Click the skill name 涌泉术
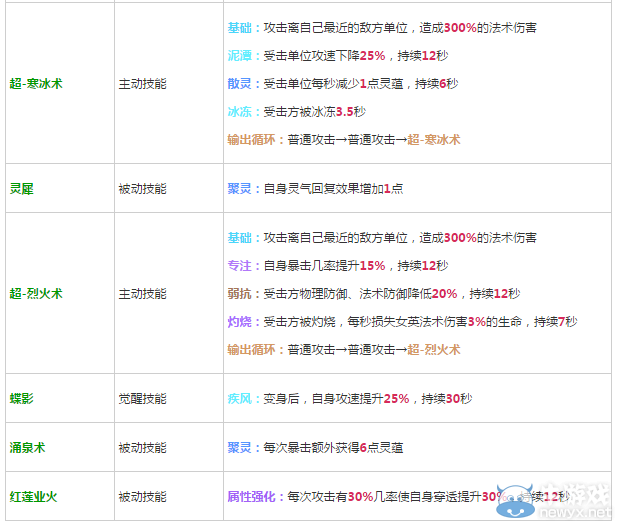Viewport: 620px width, 526px height. click(28, 448)
